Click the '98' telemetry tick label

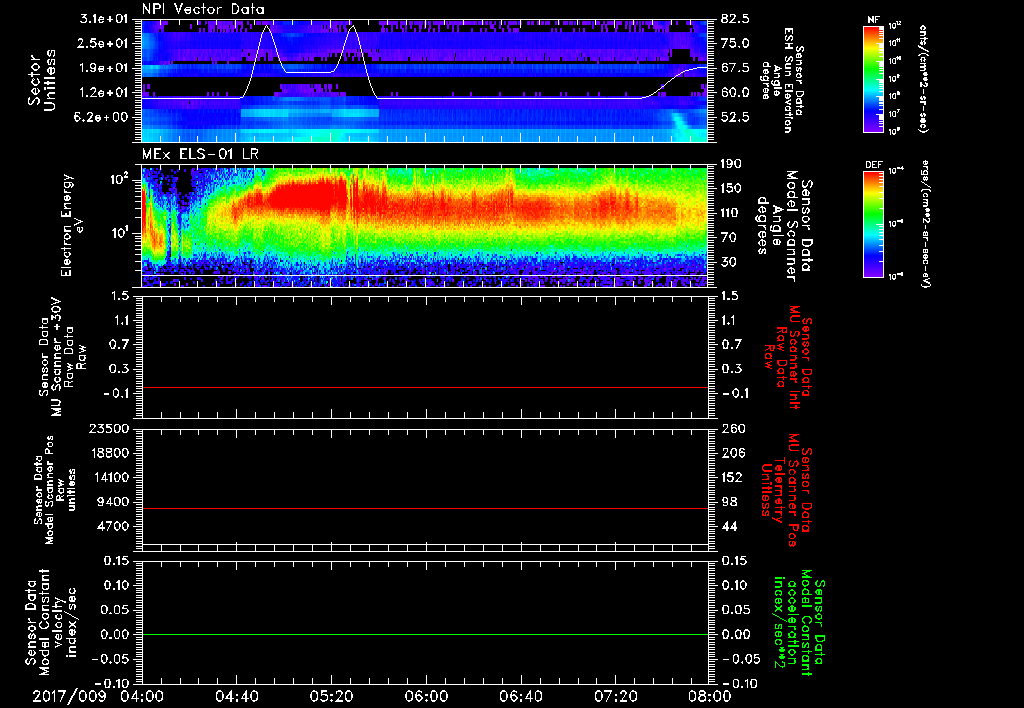[x=728, y=502]
